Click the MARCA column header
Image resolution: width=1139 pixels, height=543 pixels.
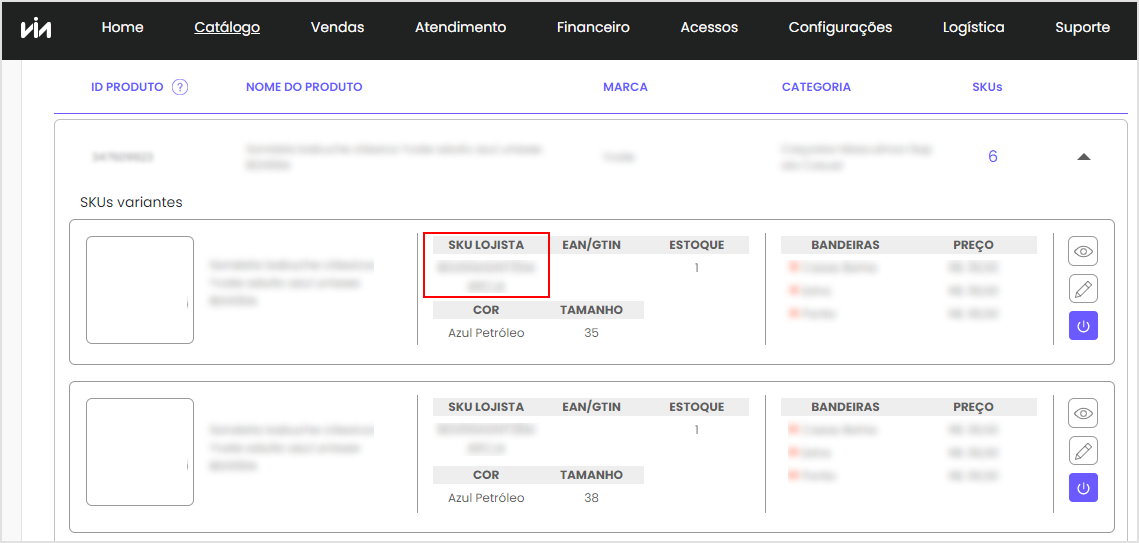(625, 87)
